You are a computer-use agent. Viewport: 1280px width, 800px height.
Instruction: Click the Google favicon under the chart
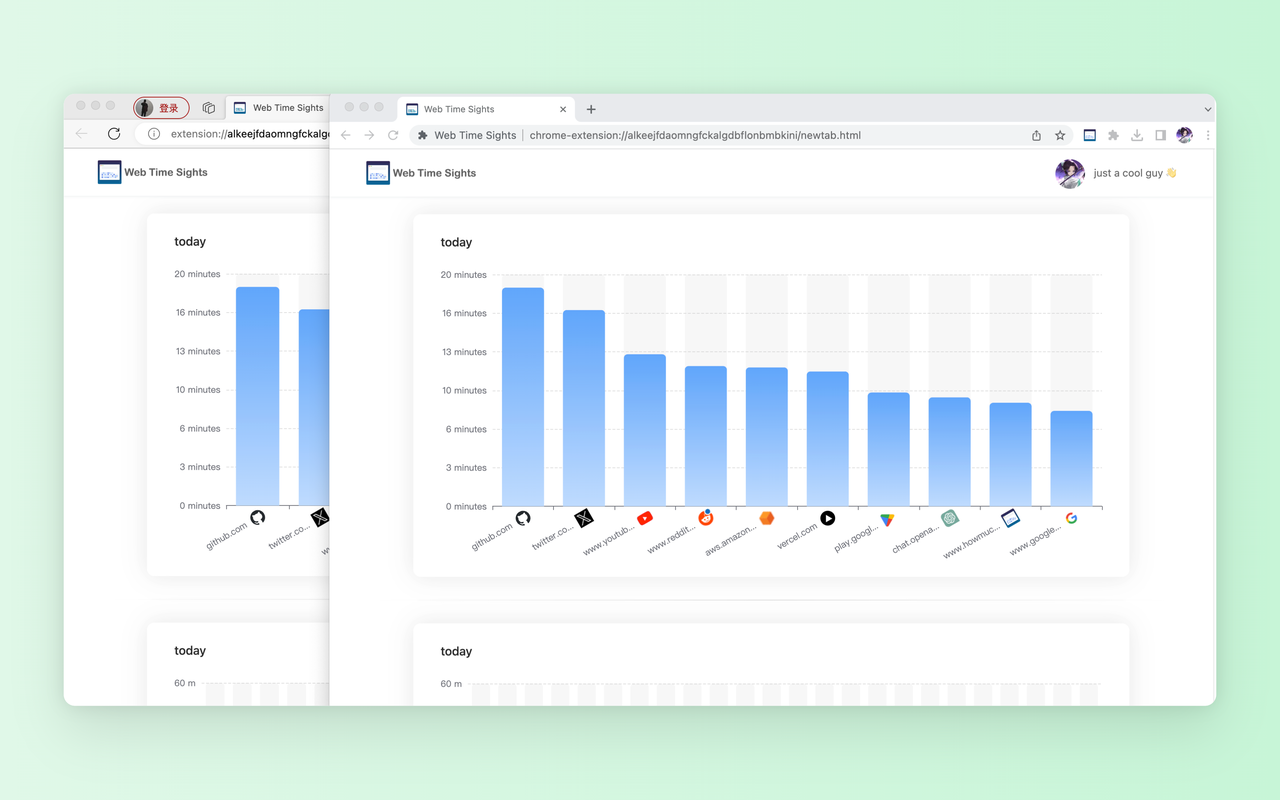tap(1071, 518)
